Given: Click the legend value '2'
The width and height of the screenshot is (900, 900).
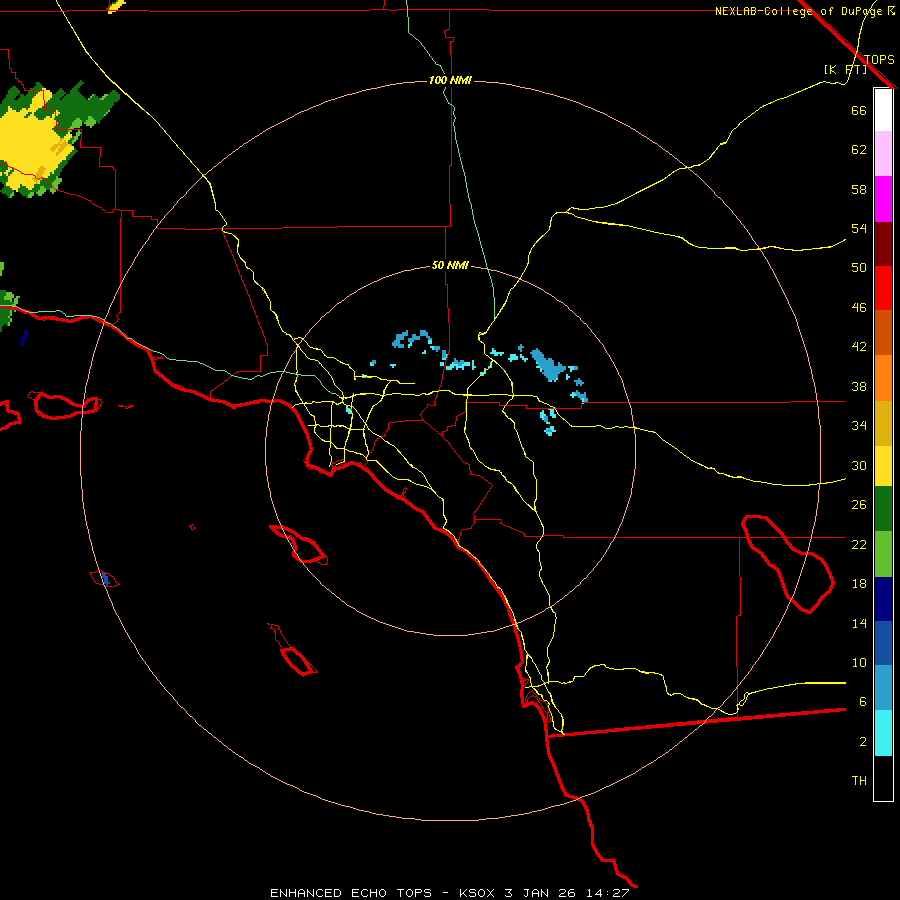Looking at the screenshot, I should 862,742.
